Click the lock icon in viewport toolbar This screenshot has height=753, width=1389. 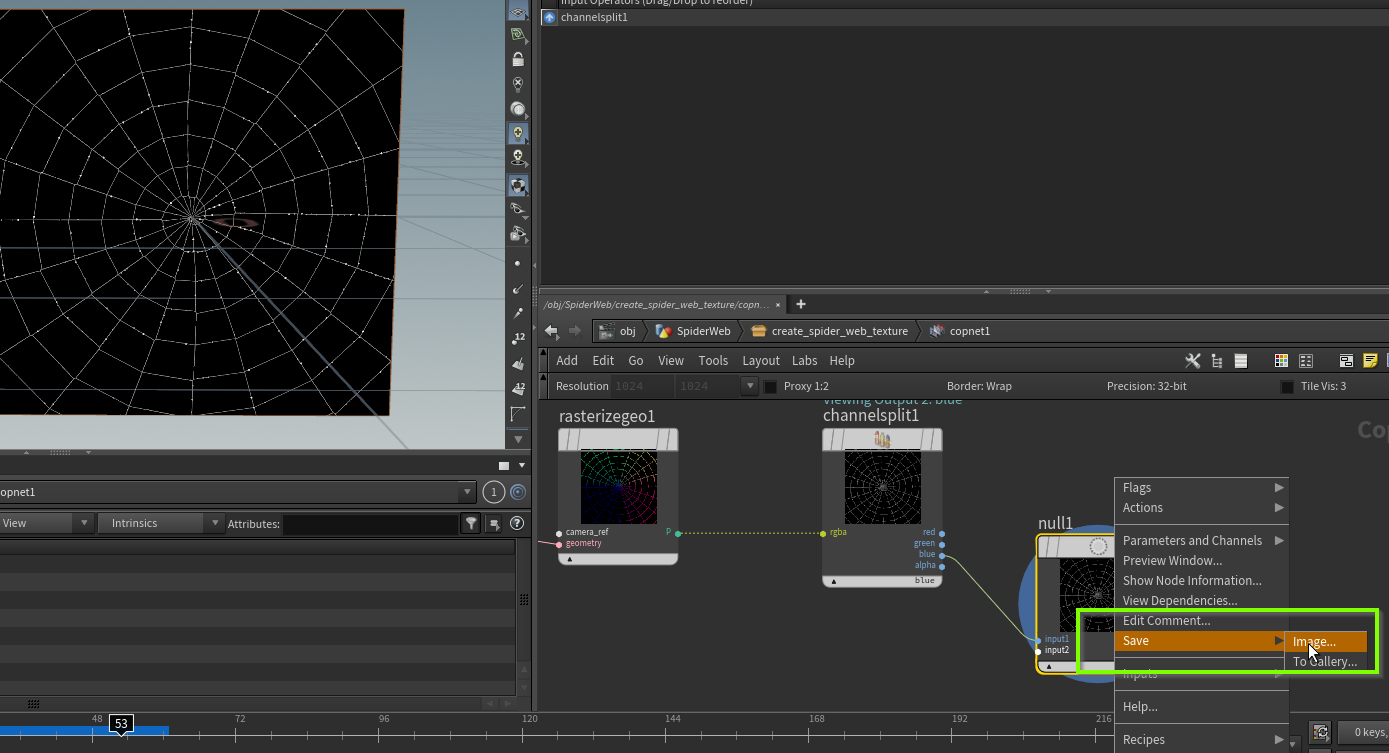(517, 60)
